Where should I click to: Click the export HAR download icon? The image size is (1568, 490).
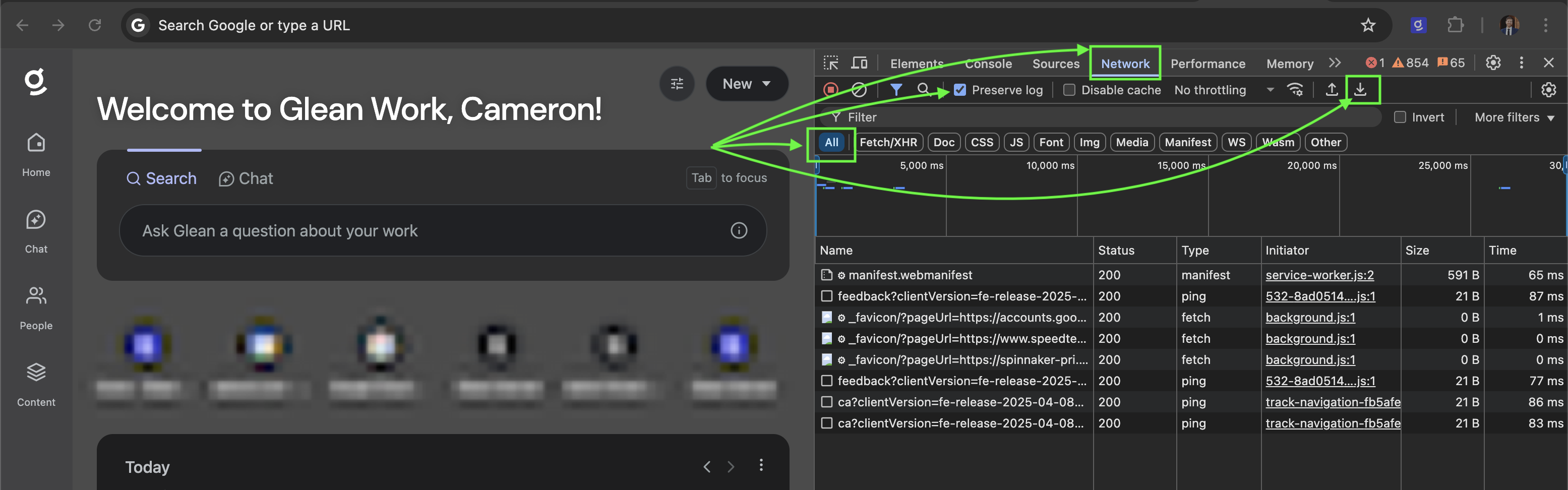coord(1360,90)
